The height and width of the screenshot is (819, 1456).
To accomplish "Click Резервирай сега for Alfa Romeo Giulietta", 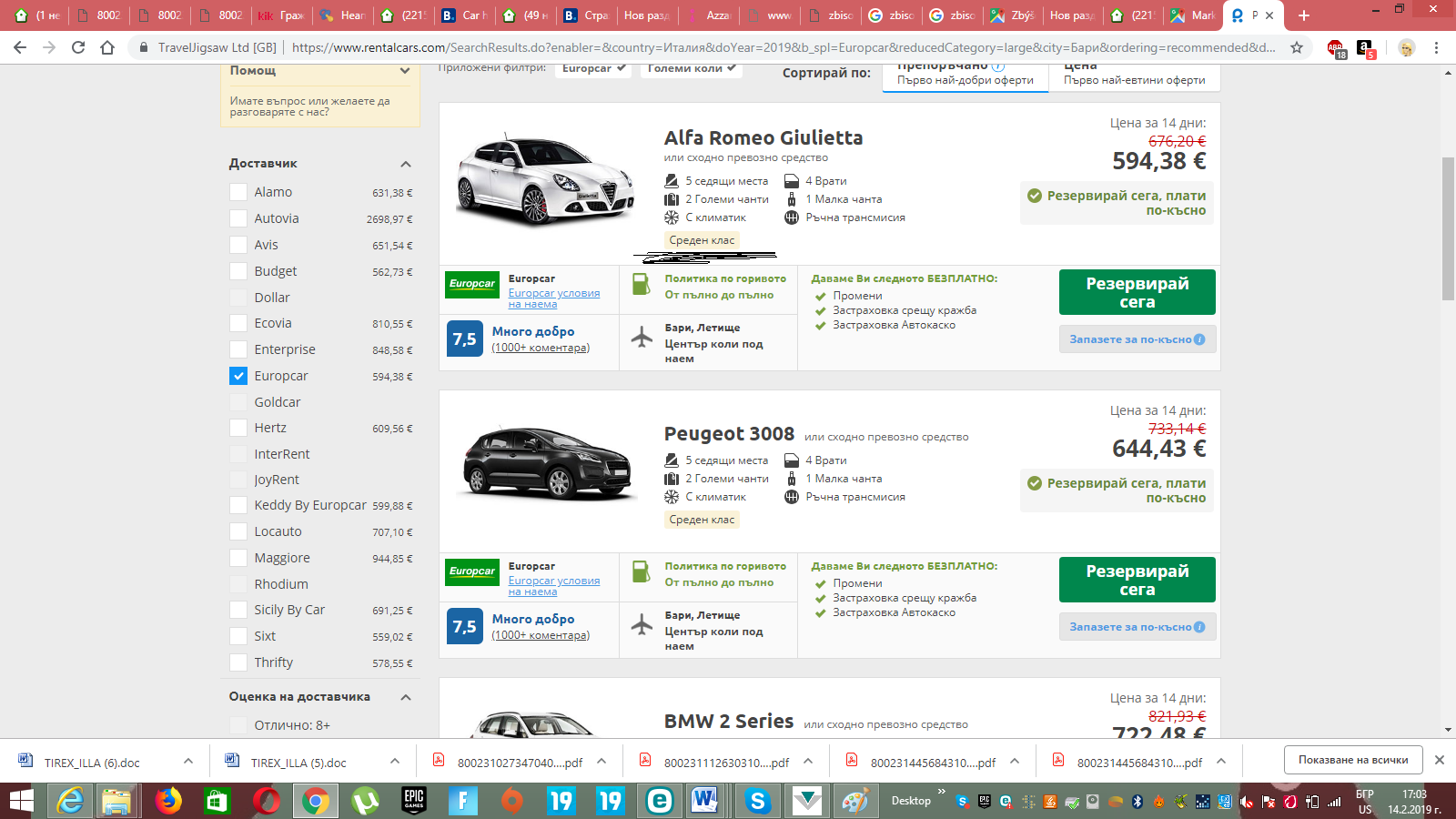I will pyautogui.click(x=1137, y=292).
